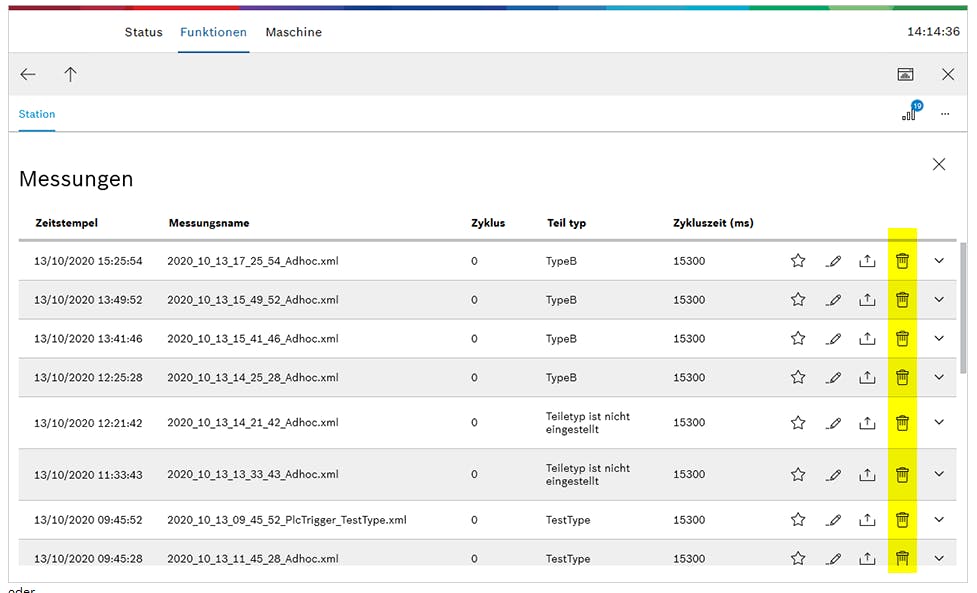This screenshot has width=977, height=593.
Task: Toggle favorite star for 12:25:28 measurement
Action: (798, 377)
